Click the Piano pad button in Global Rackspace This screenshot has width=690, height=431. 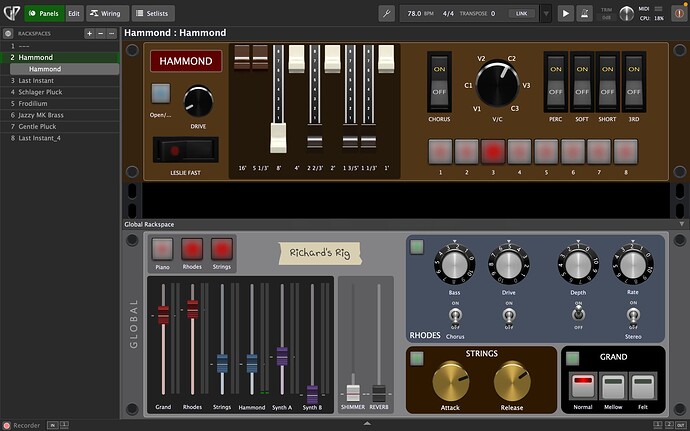coord(162,249)
